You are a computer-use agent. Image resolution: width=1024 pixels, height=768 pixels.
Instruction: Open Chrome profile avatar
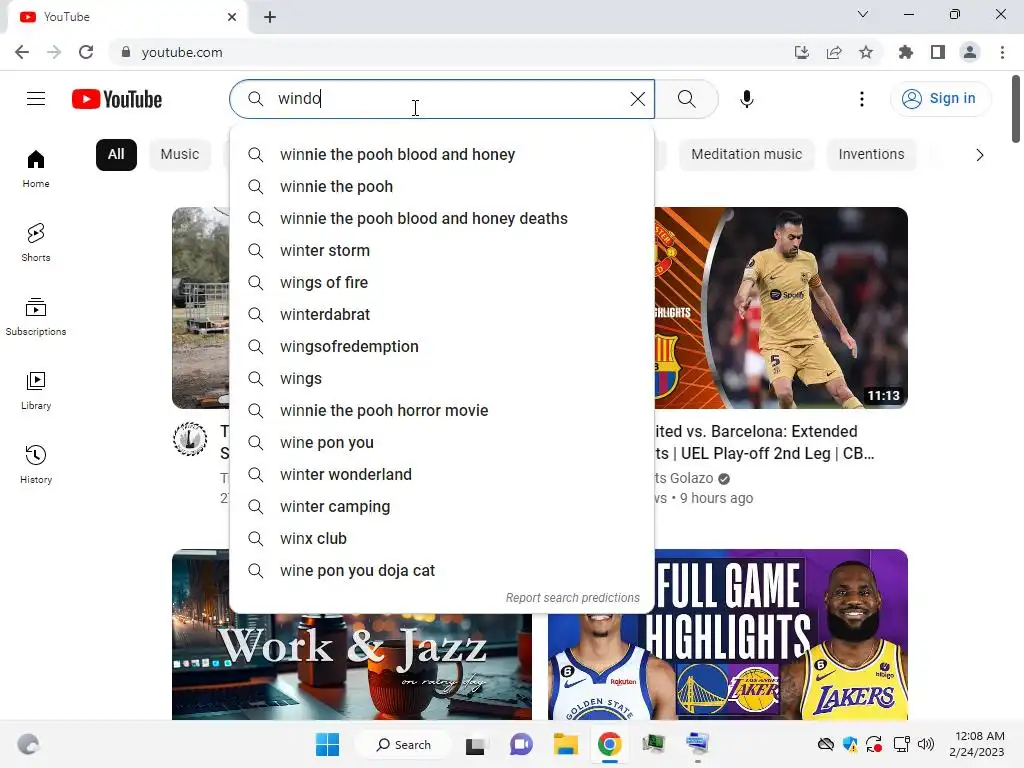pyautogui.click(x=970, y=52)
